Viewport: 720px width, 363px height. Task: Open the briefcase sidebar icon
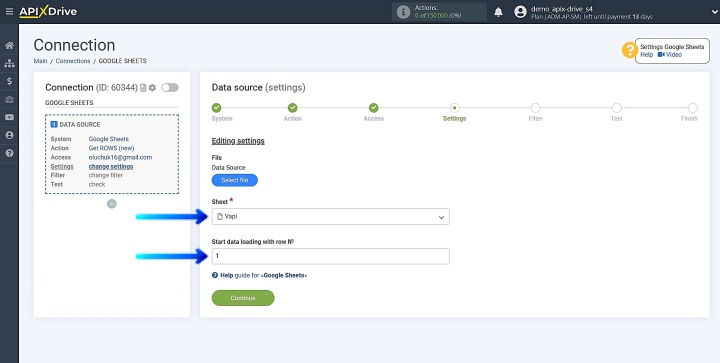point(9,100)
